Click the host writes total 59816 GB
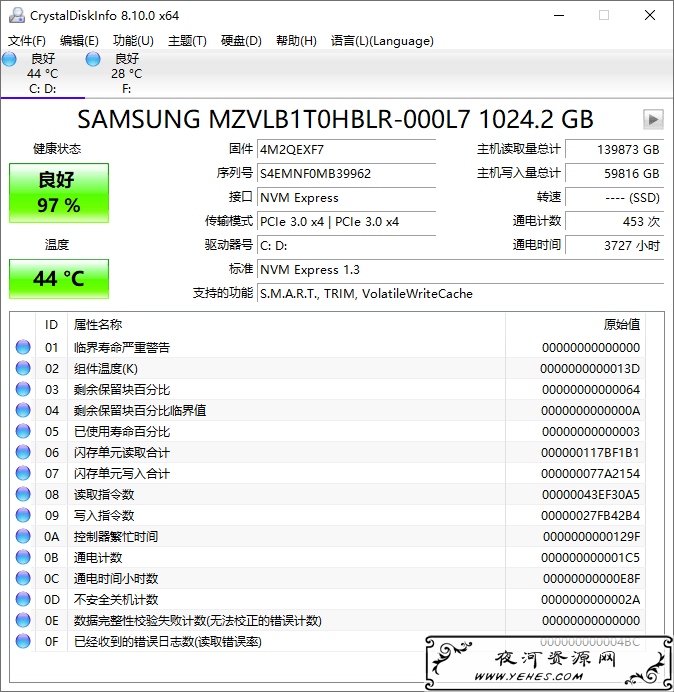The height and width of the screenshot is (692, 674). (614, 173)
